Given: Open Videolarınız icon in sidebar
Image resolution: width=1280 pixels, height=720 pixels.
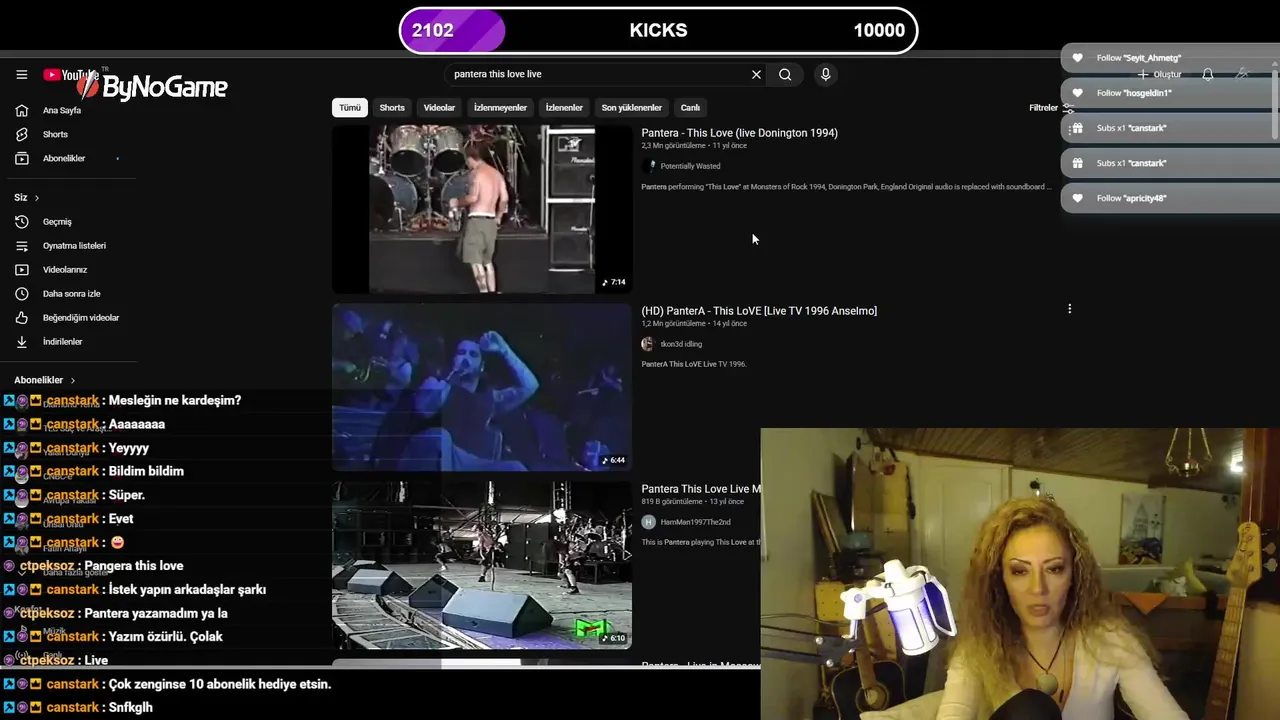Looking at the screenshot, I should 22,269.
